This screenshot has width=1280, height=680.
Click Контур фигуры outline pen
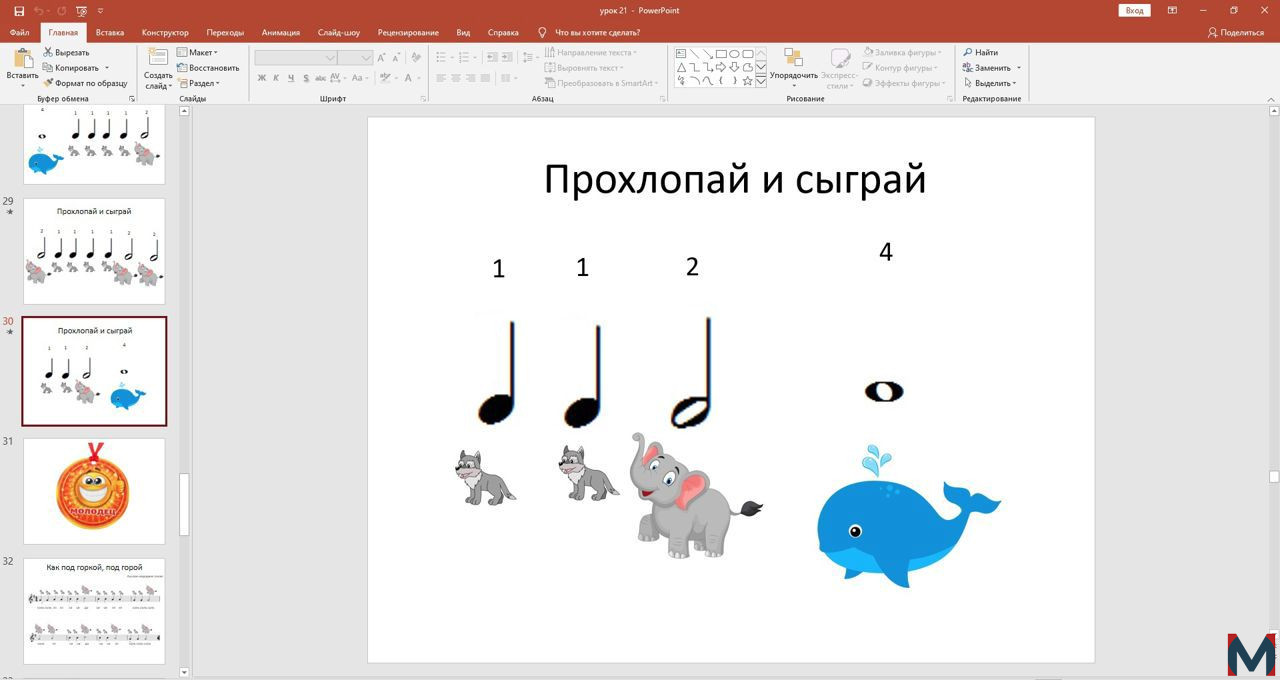[x=900, y=68]
